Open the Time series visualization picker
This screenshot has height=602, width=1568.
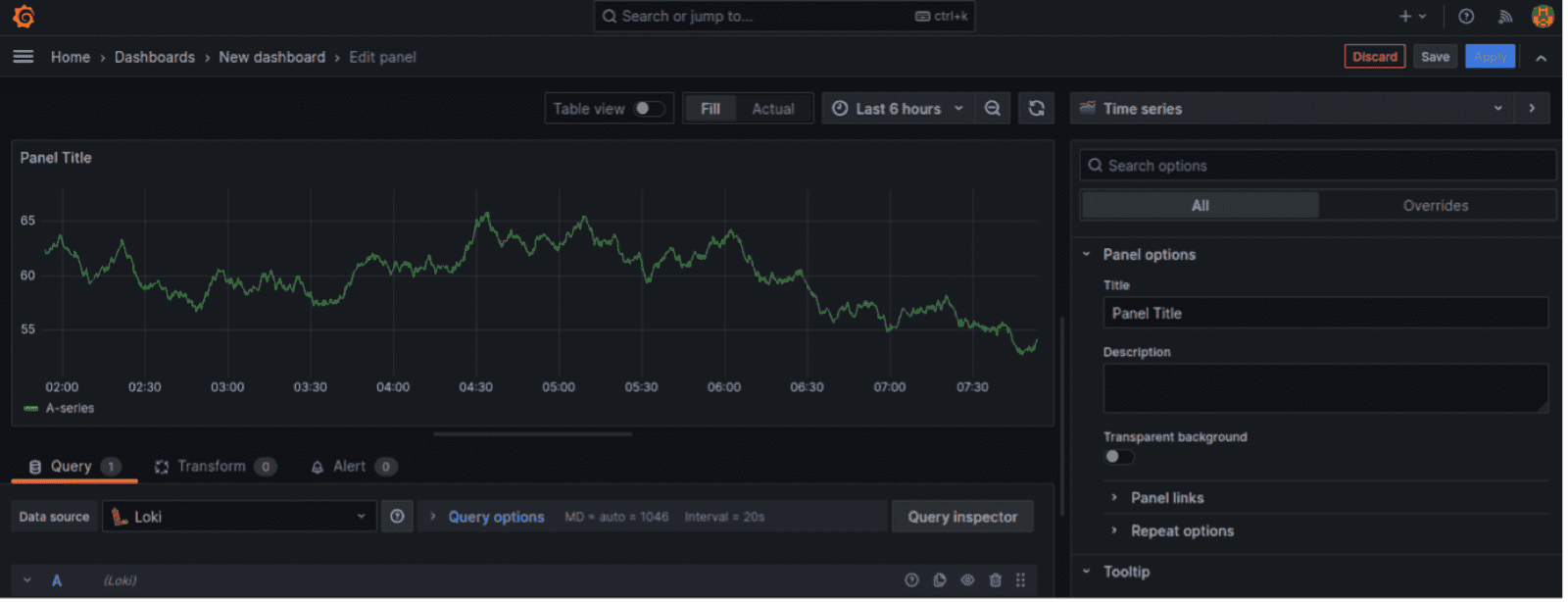(1292, 109)
